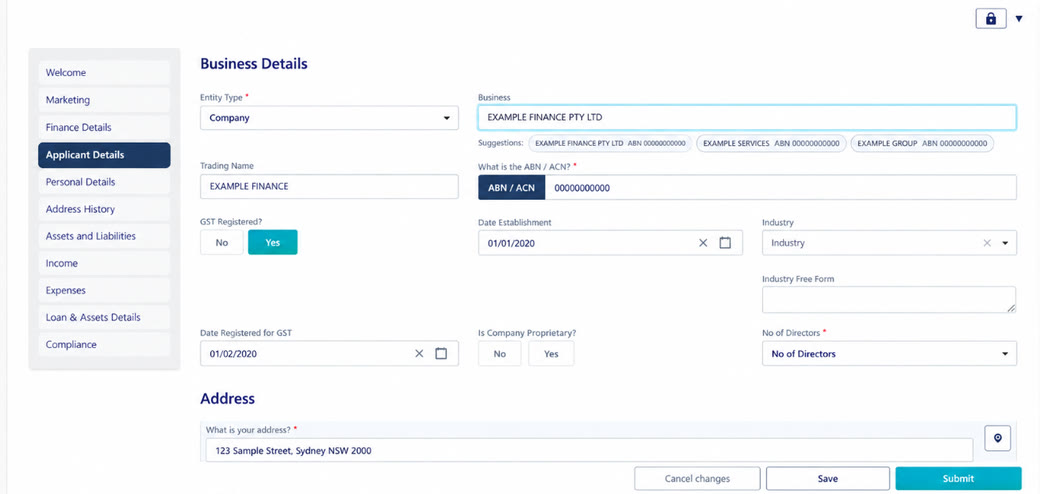Click the ABN / ACN number field
Viewport: 1040px width, 494px height.
pyautogui.click(x=780, y=188)
